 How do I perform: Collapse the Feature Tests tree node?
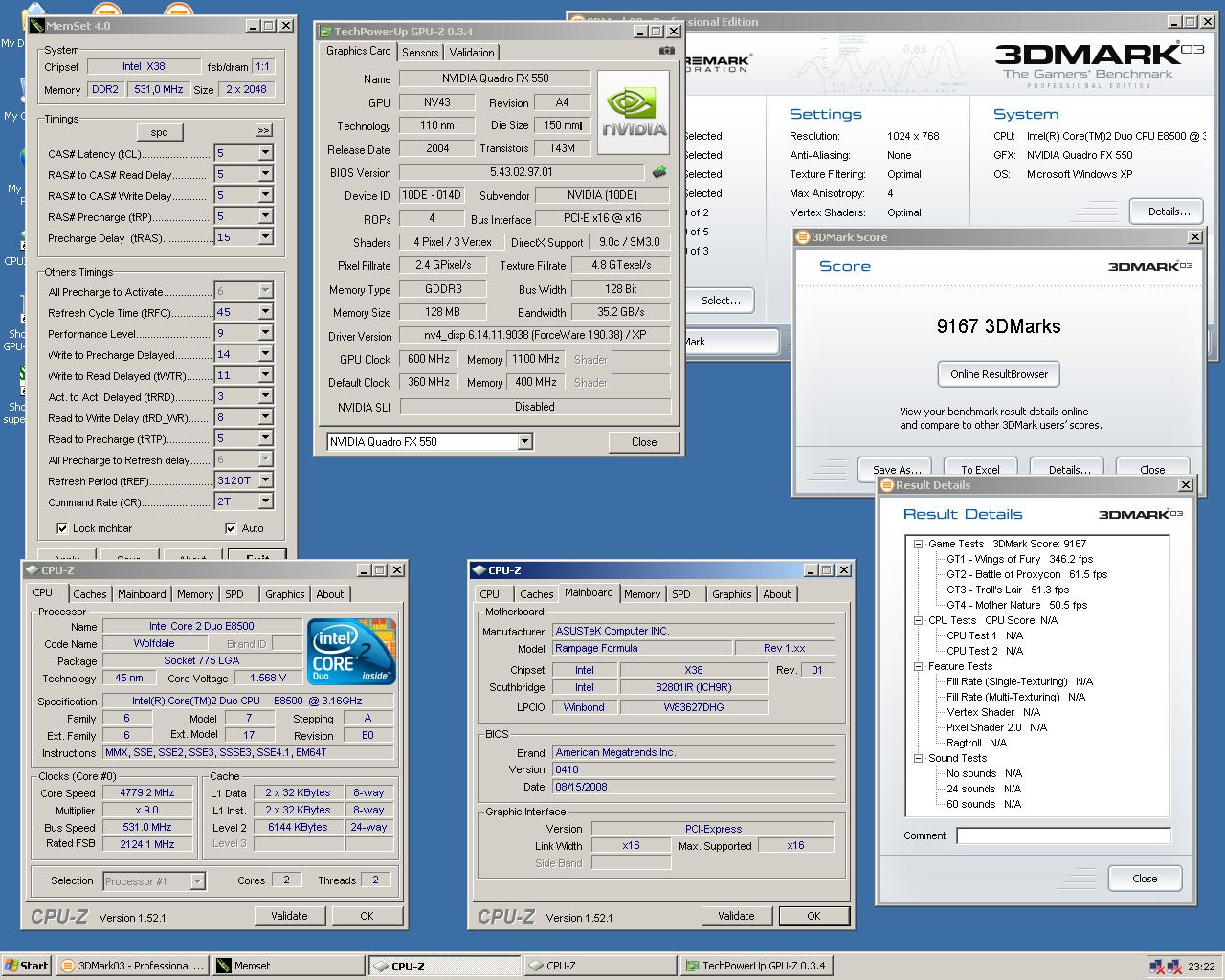[918, 666]
